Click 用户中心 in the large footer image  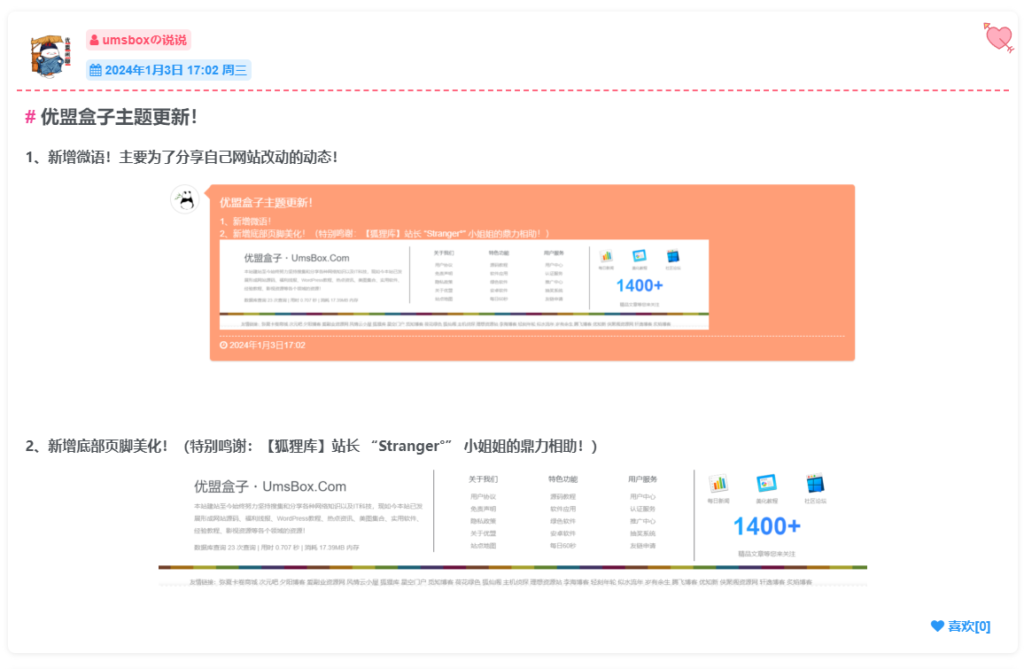click(x=643, y=497)
